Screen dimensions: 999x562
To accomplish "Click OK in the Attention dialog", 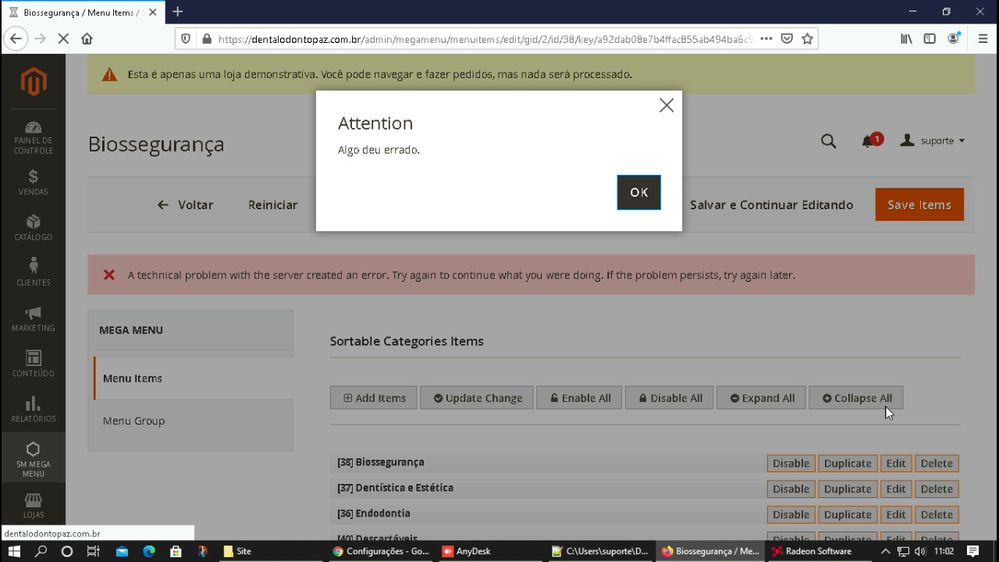I will tap(638, 192).
